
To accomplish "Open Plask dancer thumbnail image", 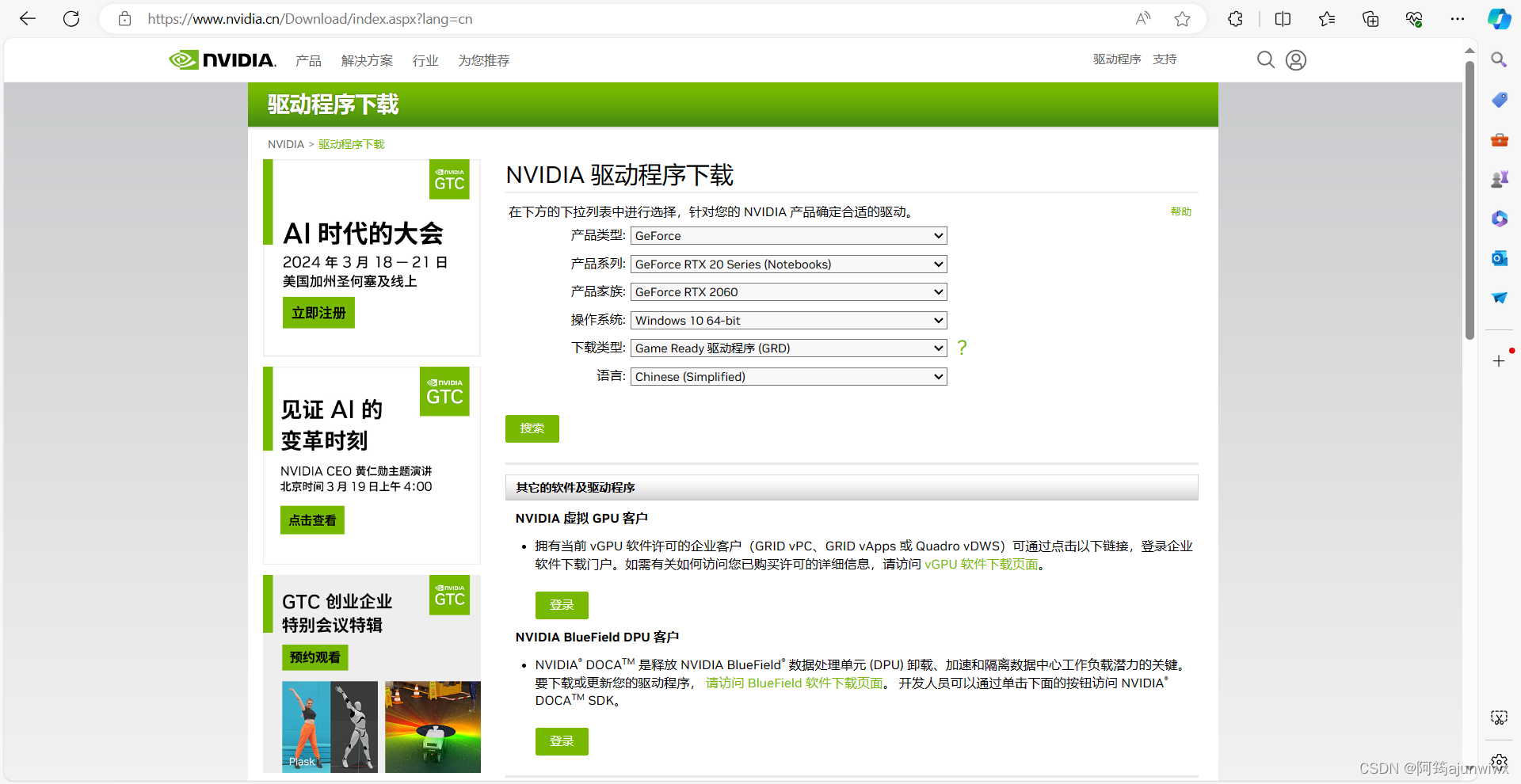I will pyautogui.click(x=330, y=727).
